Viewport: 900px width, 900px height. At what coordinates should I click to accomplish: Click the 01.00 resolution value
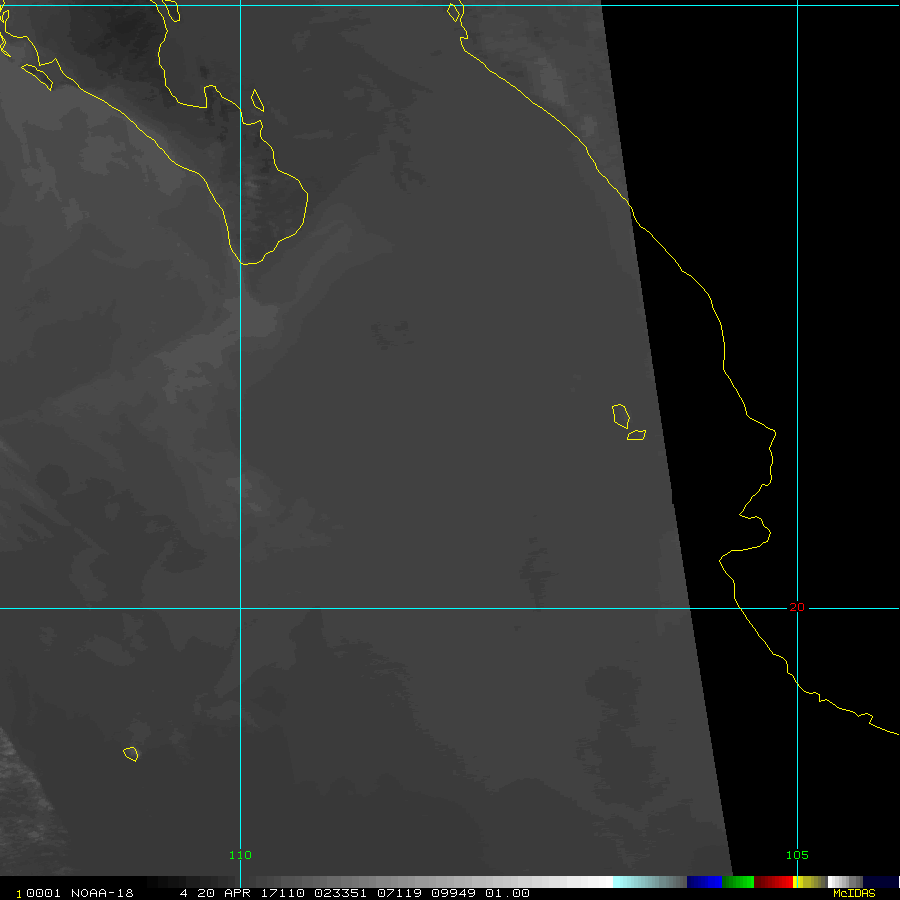click(x=507, y=893)
